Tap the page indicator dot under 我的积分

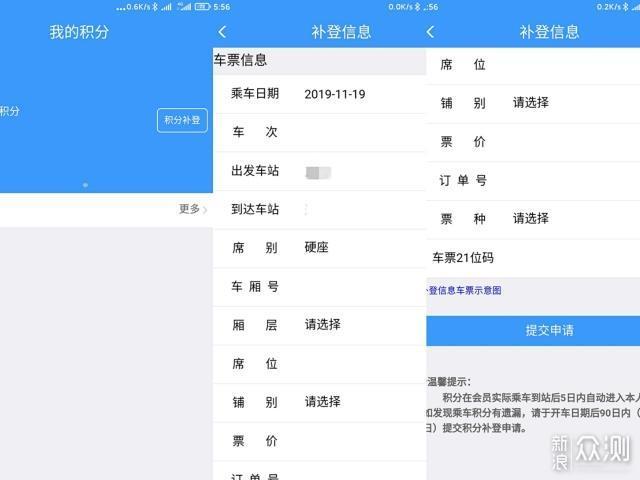point(85,185)
